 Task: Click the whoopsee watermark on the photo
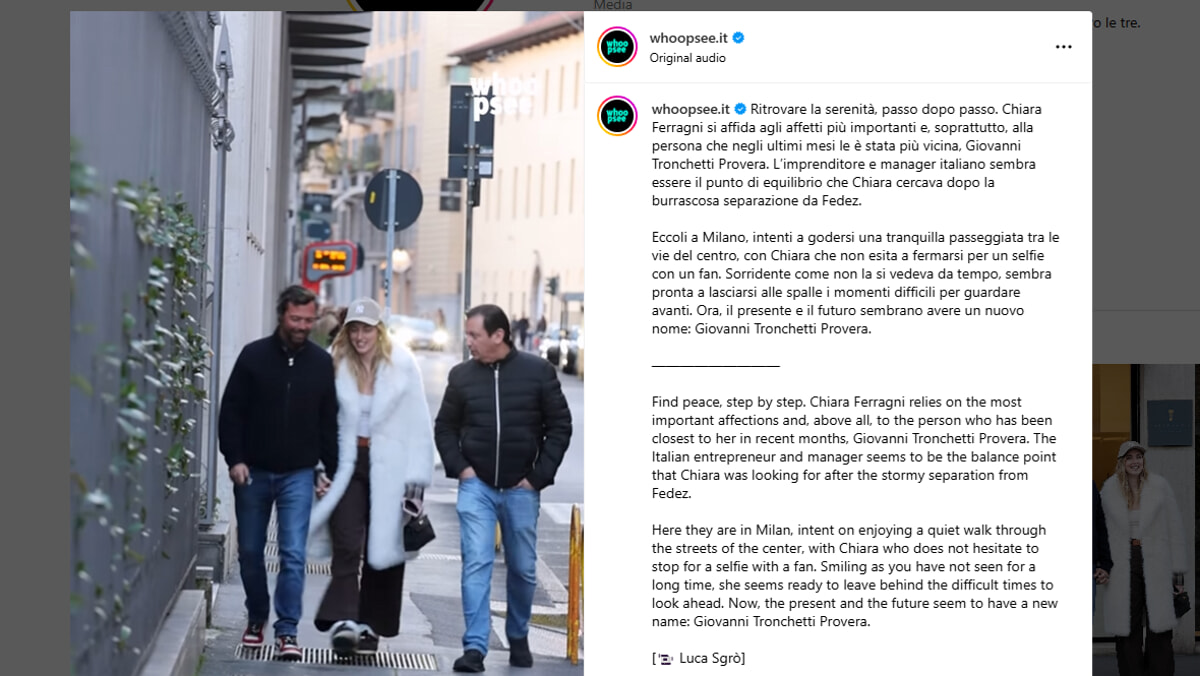(x=502, y=94)
